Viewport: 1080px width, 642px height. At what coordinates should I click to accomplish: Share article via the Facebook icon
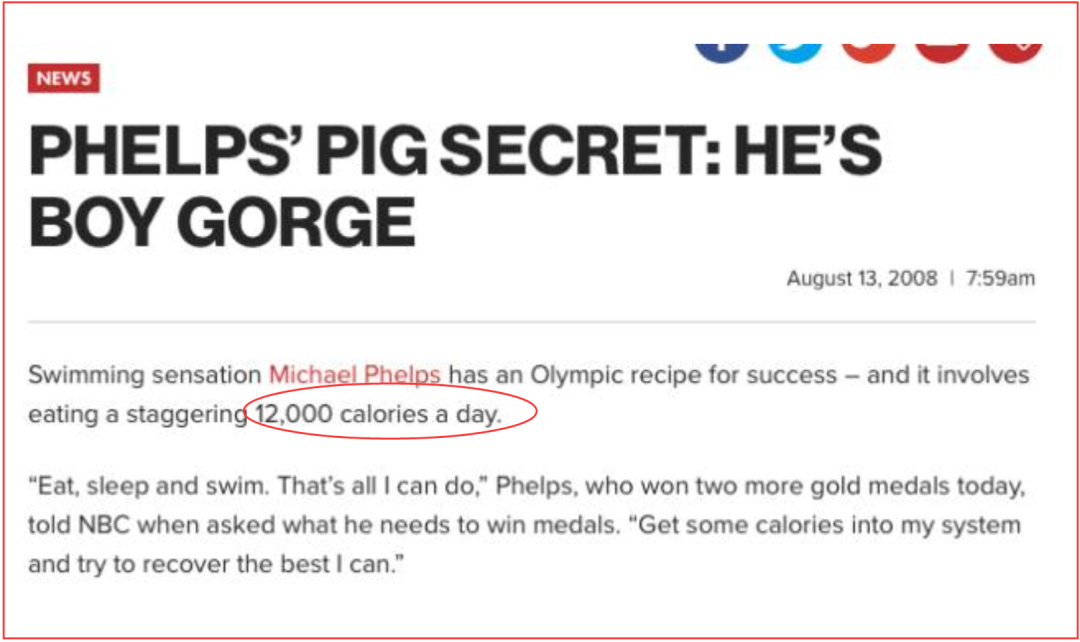(x=722, y=50)
